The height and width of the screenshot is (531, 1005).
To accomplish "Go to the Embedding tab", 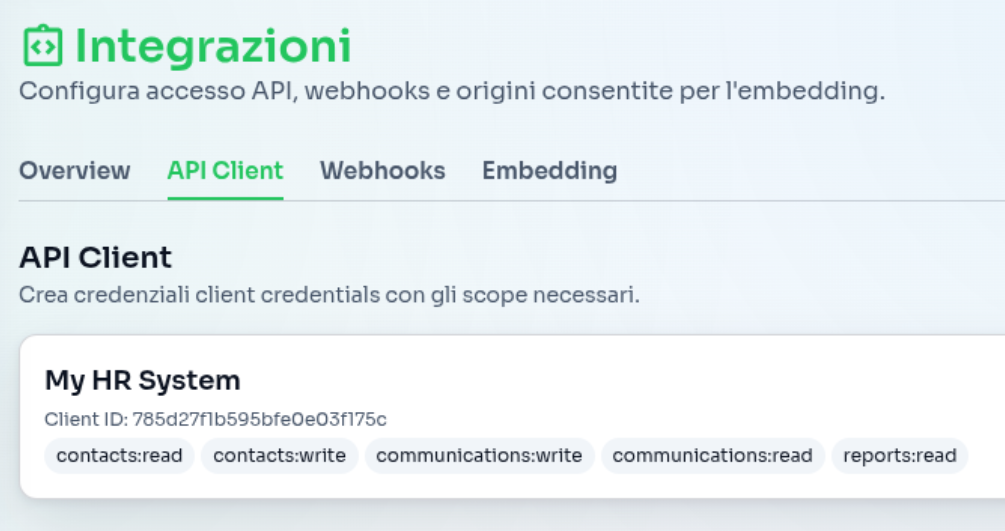I will (549, 170).
